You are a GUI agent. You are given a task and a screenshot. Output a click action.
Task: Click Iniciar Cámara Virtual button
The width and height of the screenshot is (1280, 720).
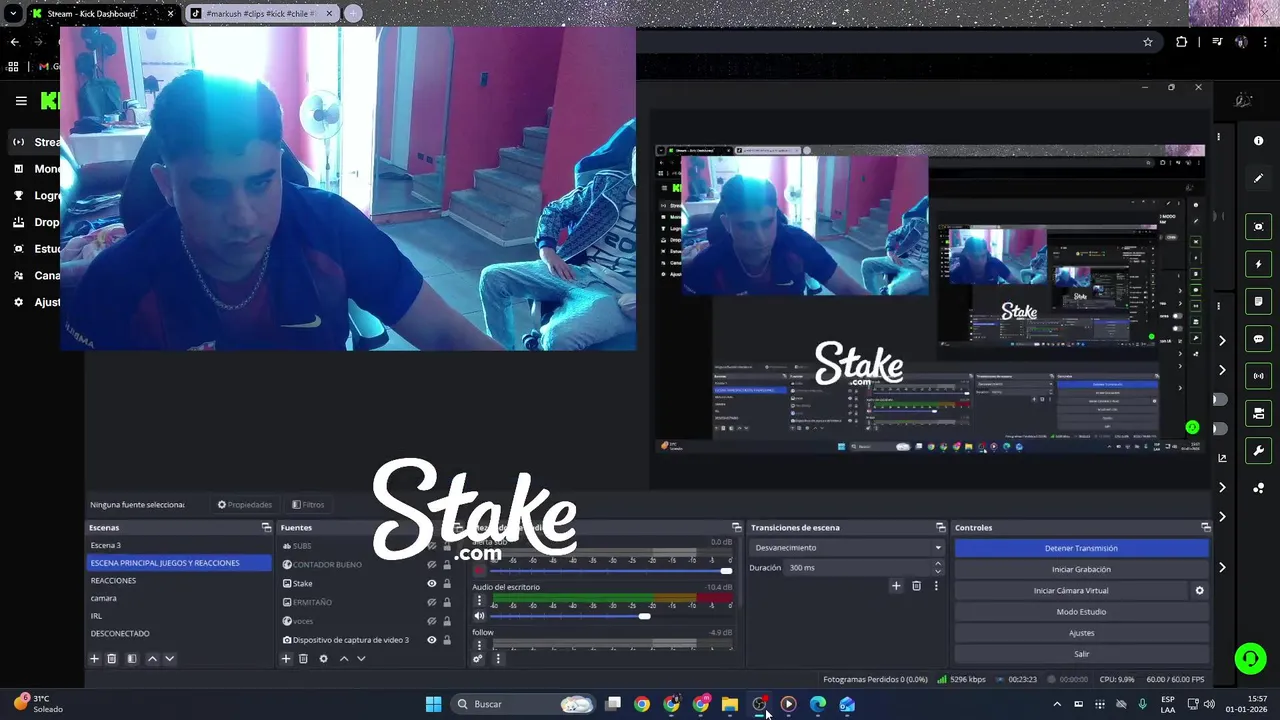tap(1070, 590)
